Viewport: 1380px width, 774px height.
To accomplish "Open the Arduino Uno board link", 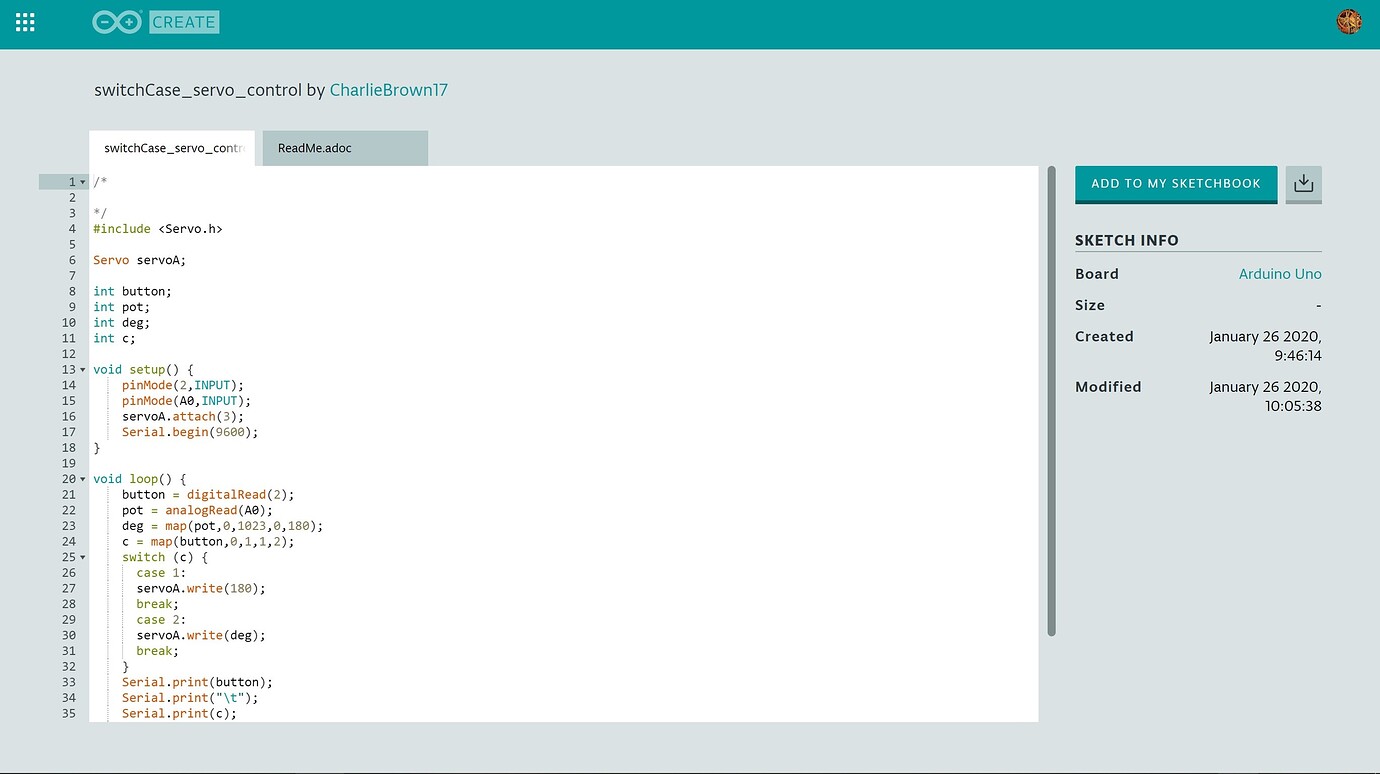I will tap(1280, 273).
